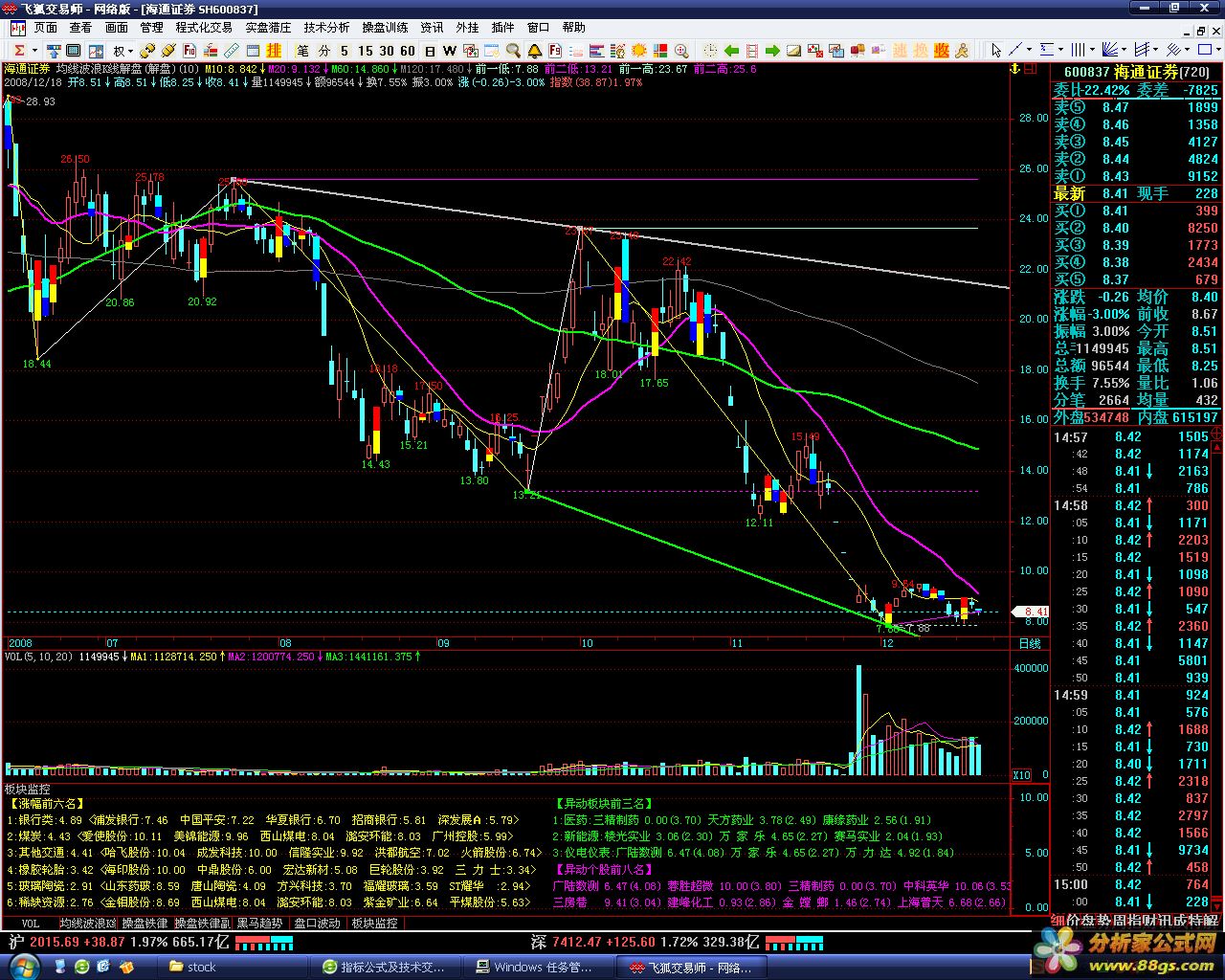Click 广陆数测 in 异动个股前八名 list
This screenshot has width=1225, height=980.
click(576, 885)
